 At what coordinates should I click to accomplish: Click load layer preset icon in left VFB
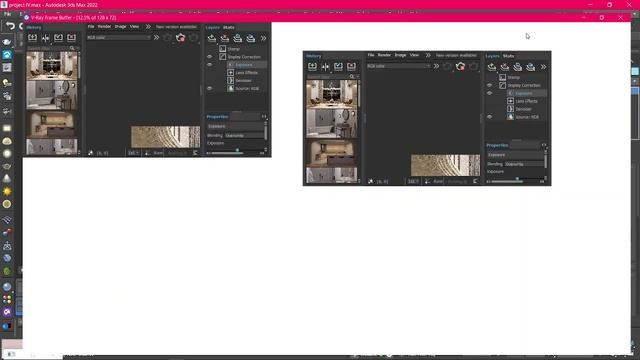pyautogui.click(x=251, y=38)
